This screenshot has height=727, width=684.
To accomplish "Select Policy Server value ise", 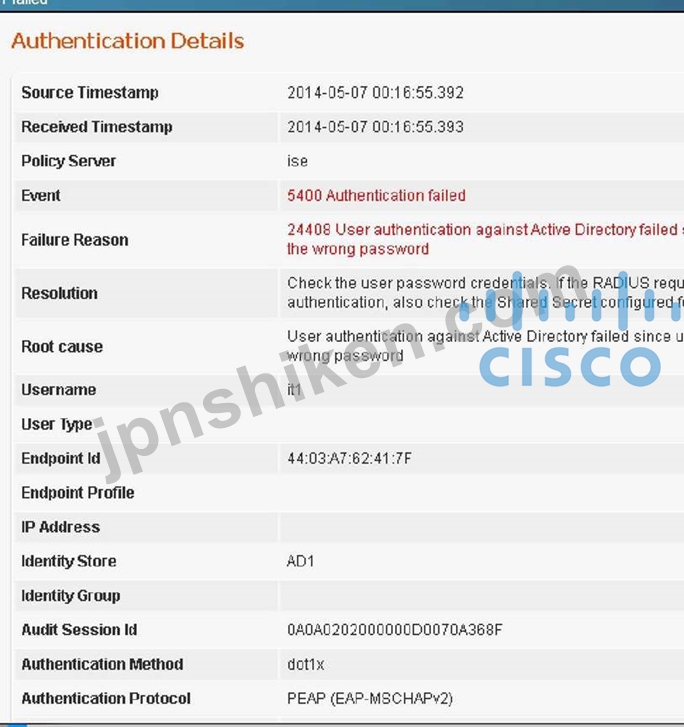I will click(x=297, y=161).
